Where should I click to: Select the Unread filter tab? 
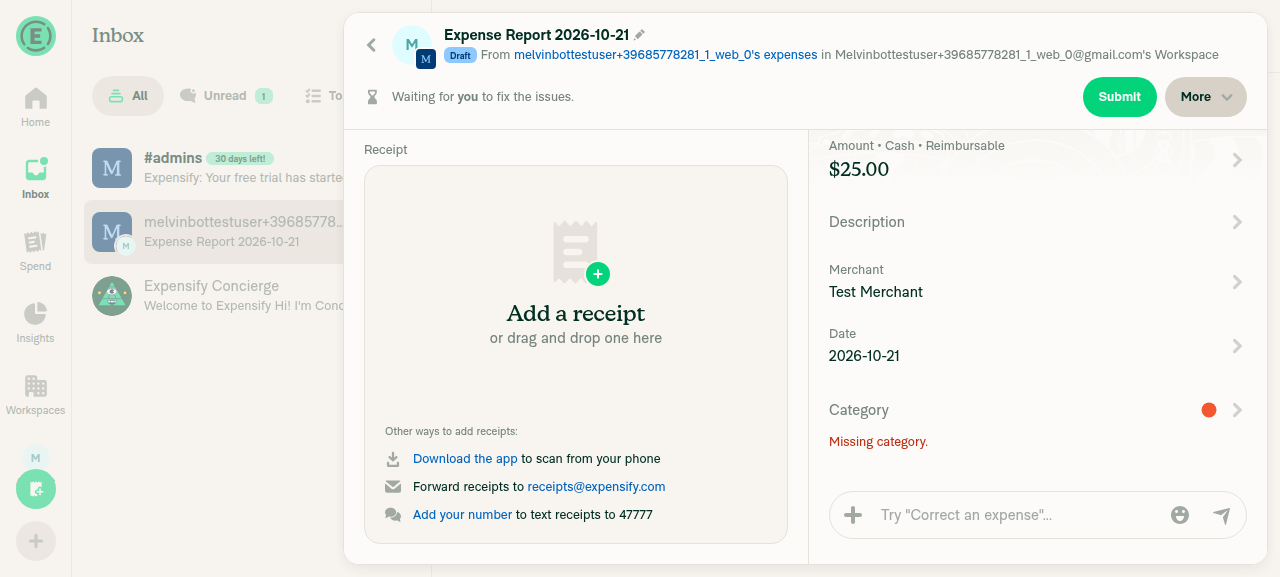click(226, 96)
